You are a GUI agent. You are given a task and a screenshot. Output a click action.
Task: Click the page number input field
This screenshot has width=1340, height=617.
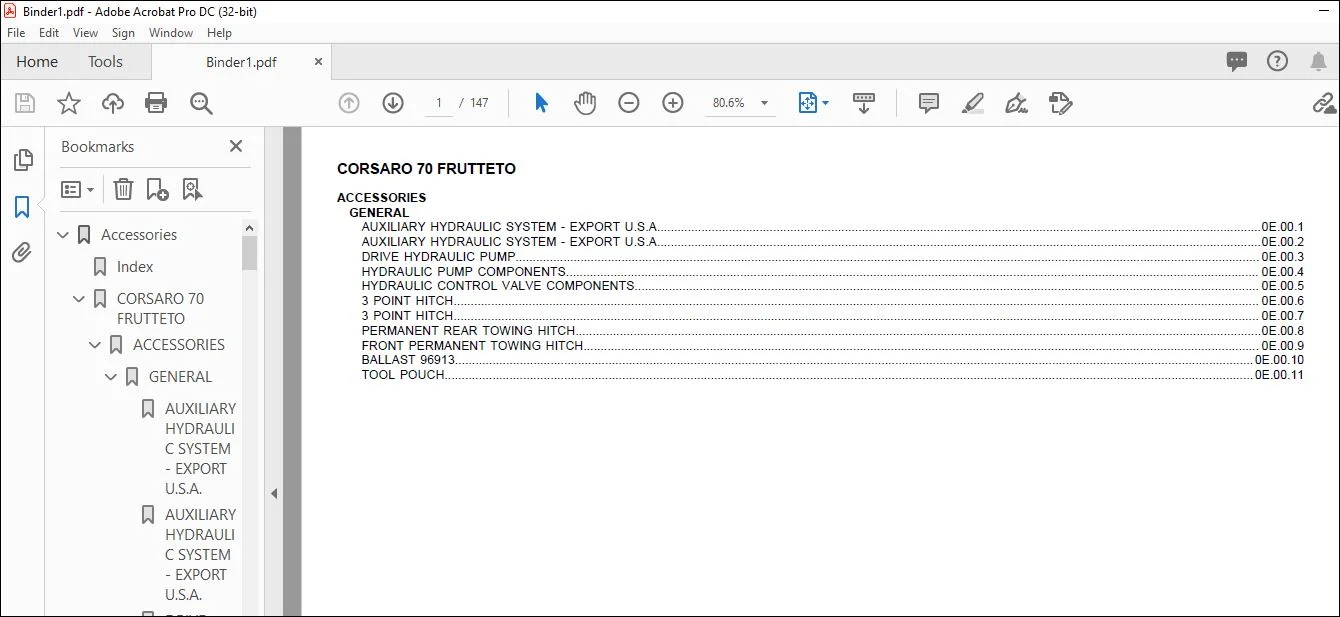439,103
